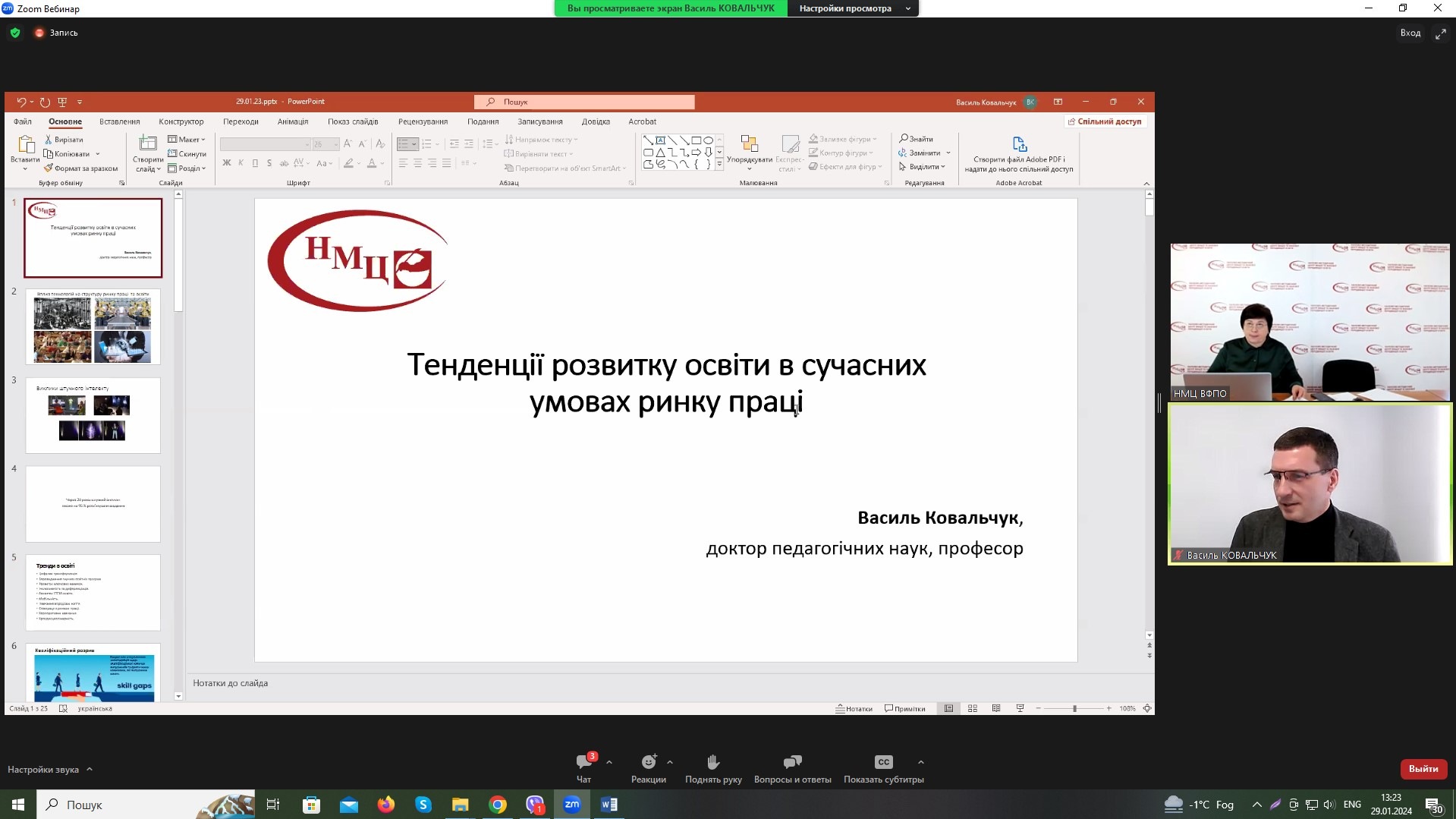
Task: Click the Спільний доступ button
Action: click(x=1105, y=121)
